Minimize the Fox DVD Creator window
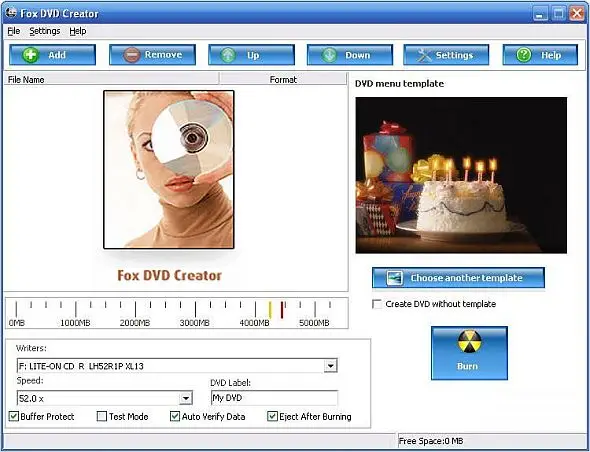The height and width of the screenshot is (452, 590). click(x=540, y=14)
